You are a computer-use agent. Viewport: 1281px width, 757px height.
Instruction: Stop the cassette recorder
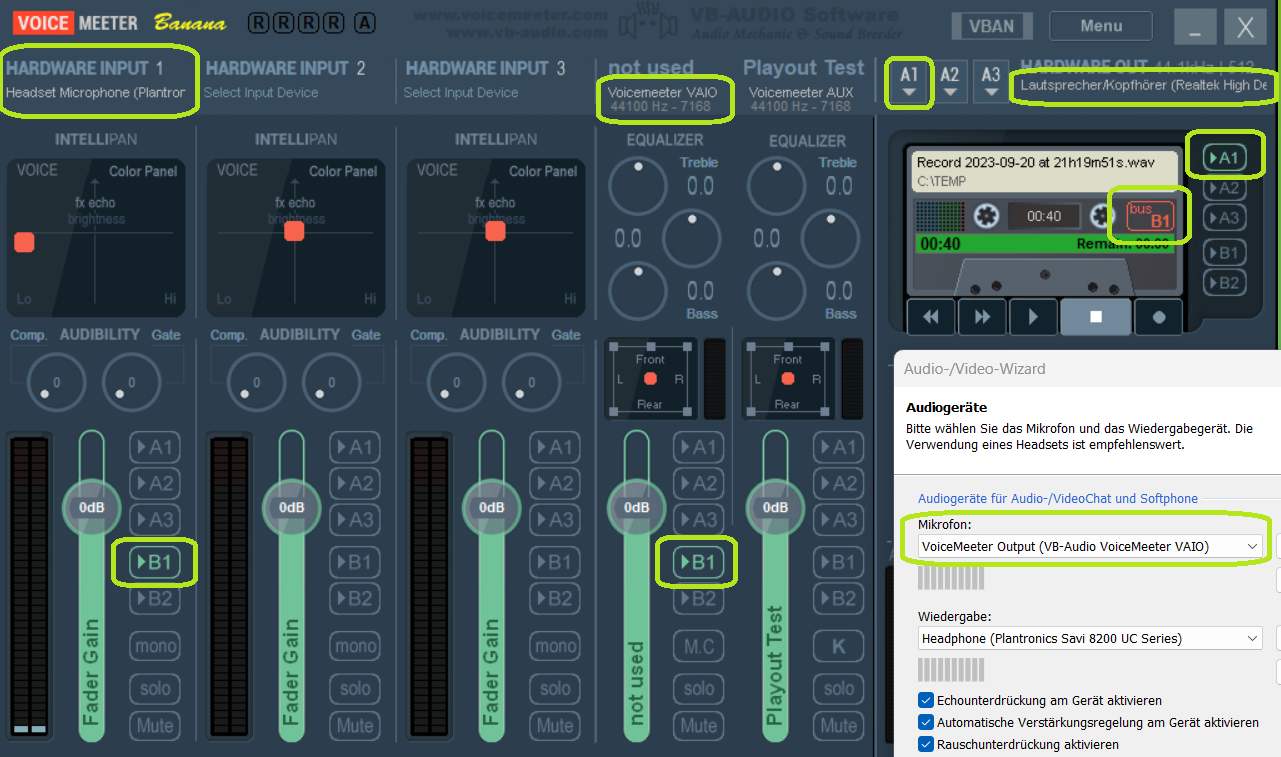(x=1095, y=317)
